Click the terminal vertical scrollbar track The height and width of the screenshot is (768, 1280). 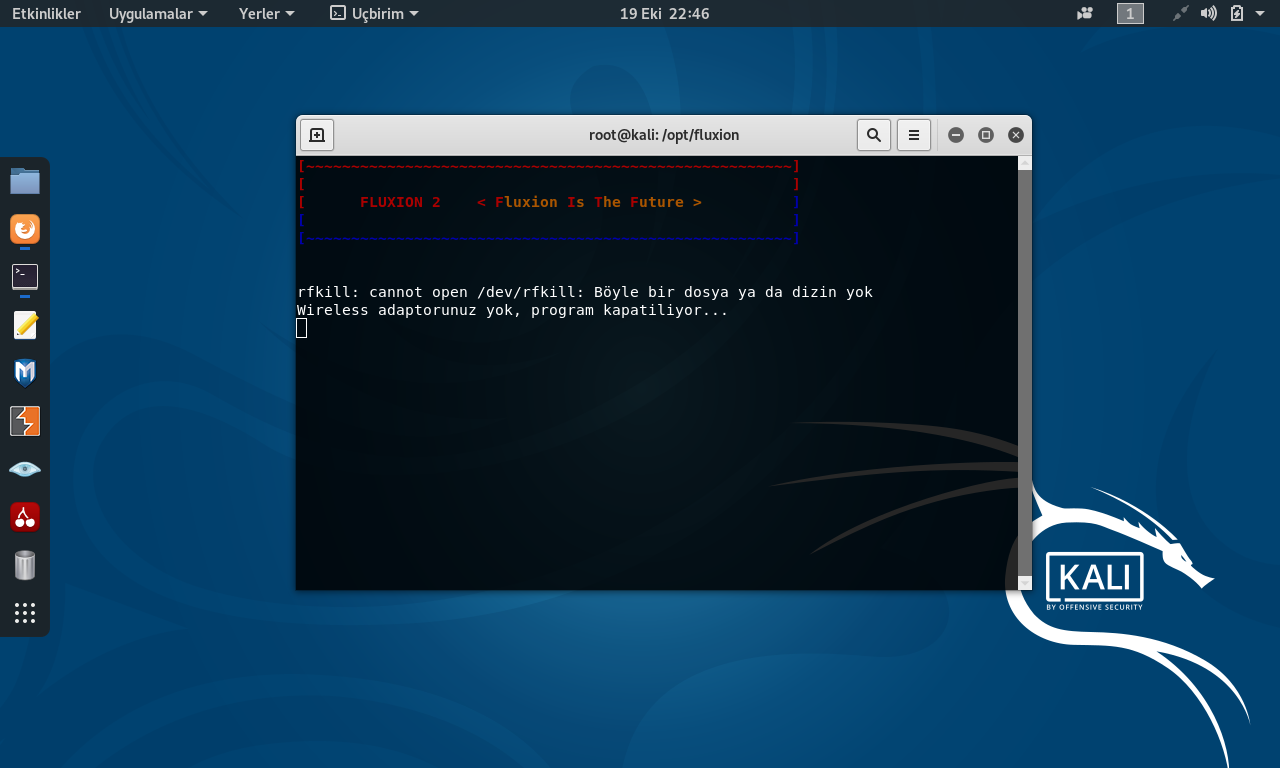pyautogui.click(x=1025, y=373)
